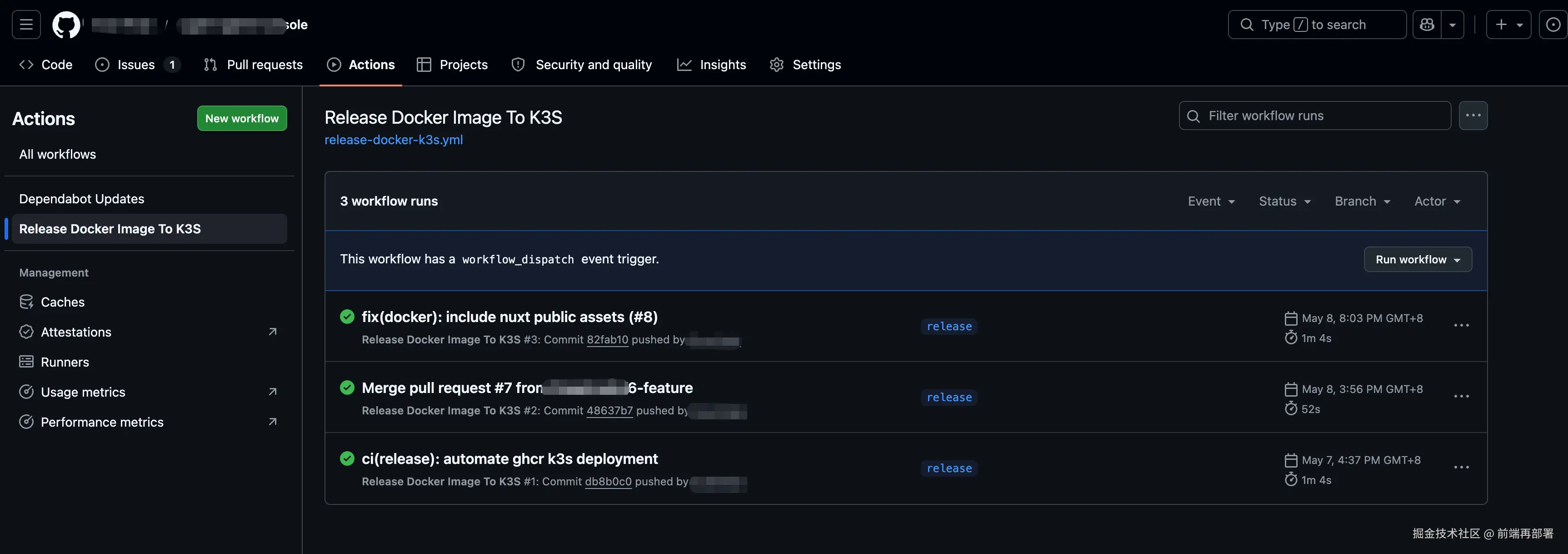Screen dimensions: 1568x554
Task: Open Usage metrics page
Action: pyautogui.click(x=149, y=392)
